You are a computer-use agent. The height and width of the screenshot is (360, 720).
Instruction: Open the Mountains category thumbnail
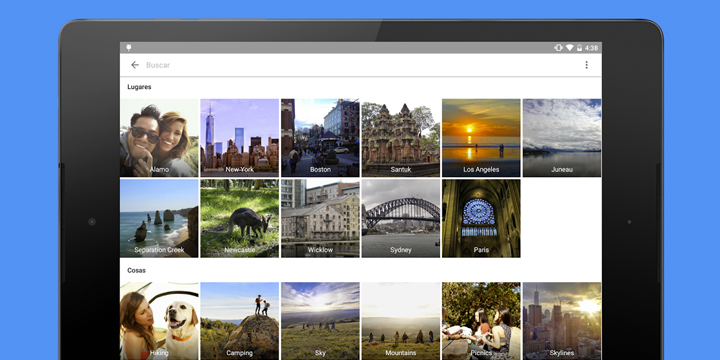pos(401,321)
